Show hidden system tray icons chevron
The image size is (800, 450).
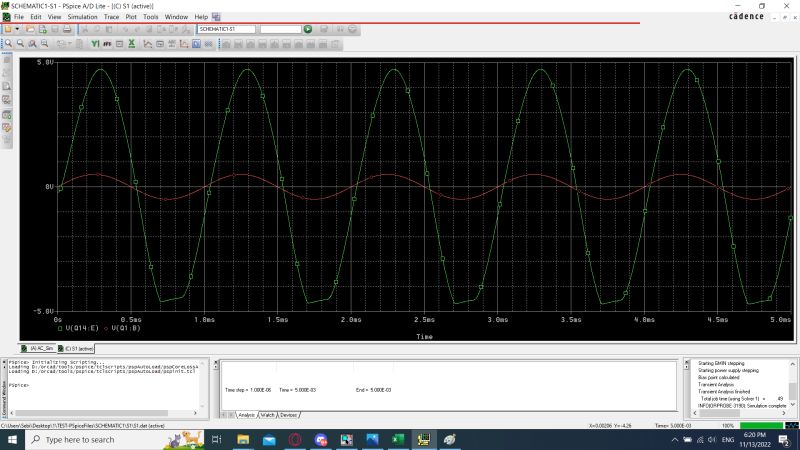coord(674,439)
